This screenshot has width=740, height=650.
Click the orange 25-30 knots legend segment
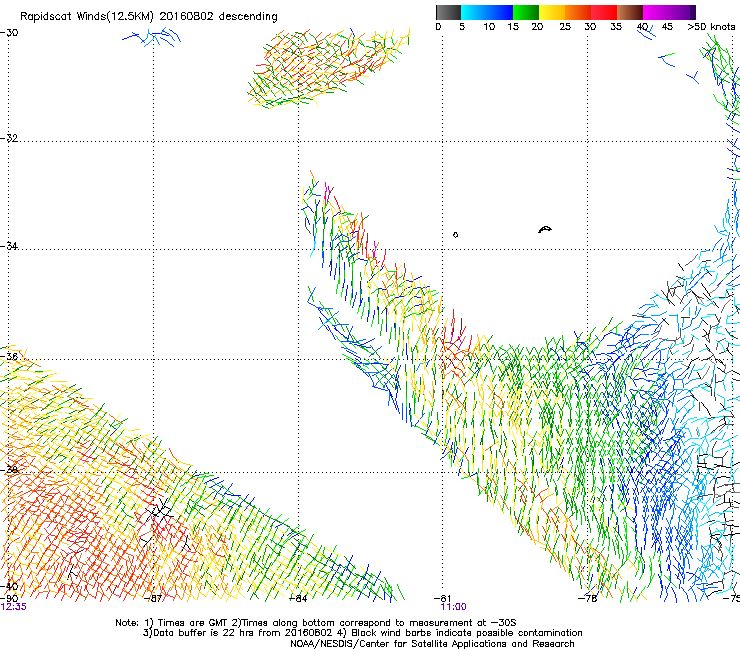[x=578, y=12]
